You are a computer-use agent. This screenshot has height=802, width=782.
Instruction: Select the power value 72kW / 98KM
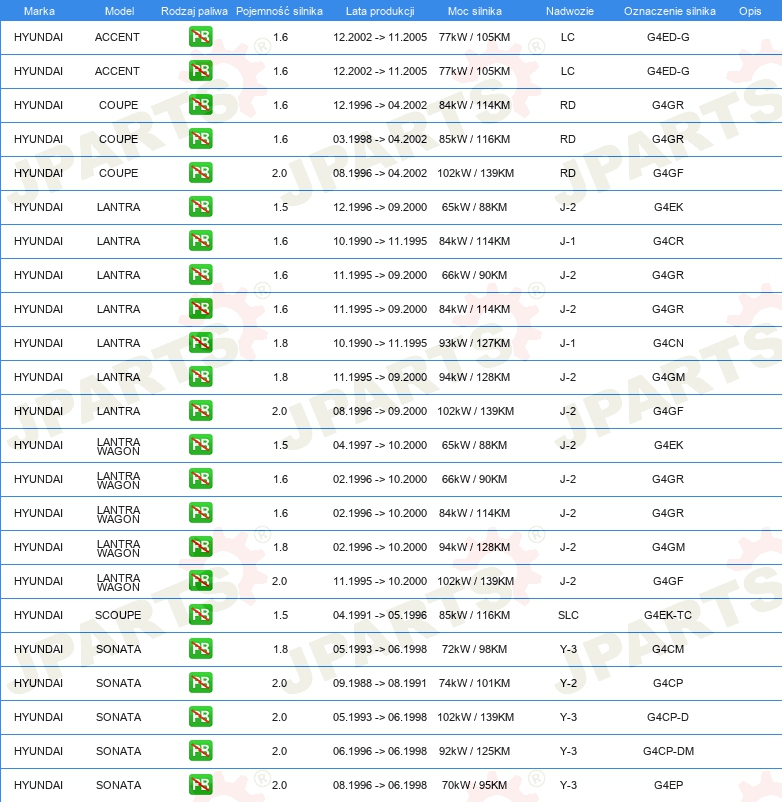point(475,649)
